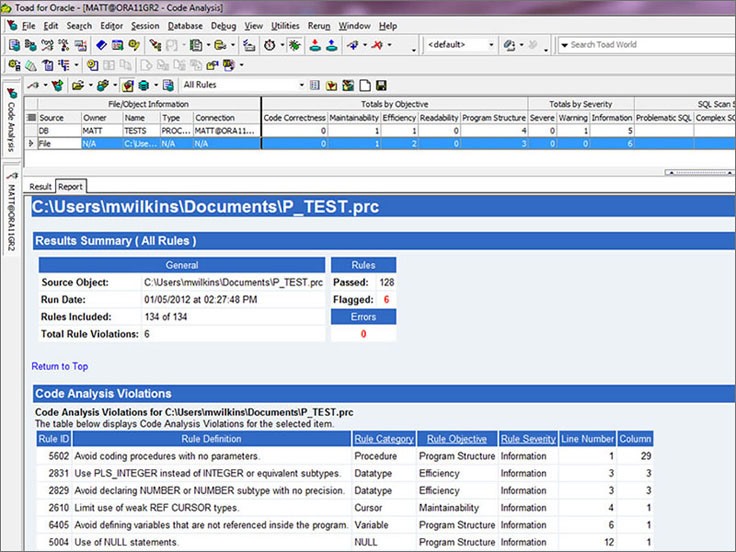This screenshot has height=552, width=736.
Task: Click the tree-structure icon in second toolbar
Action: coord(63,65)
